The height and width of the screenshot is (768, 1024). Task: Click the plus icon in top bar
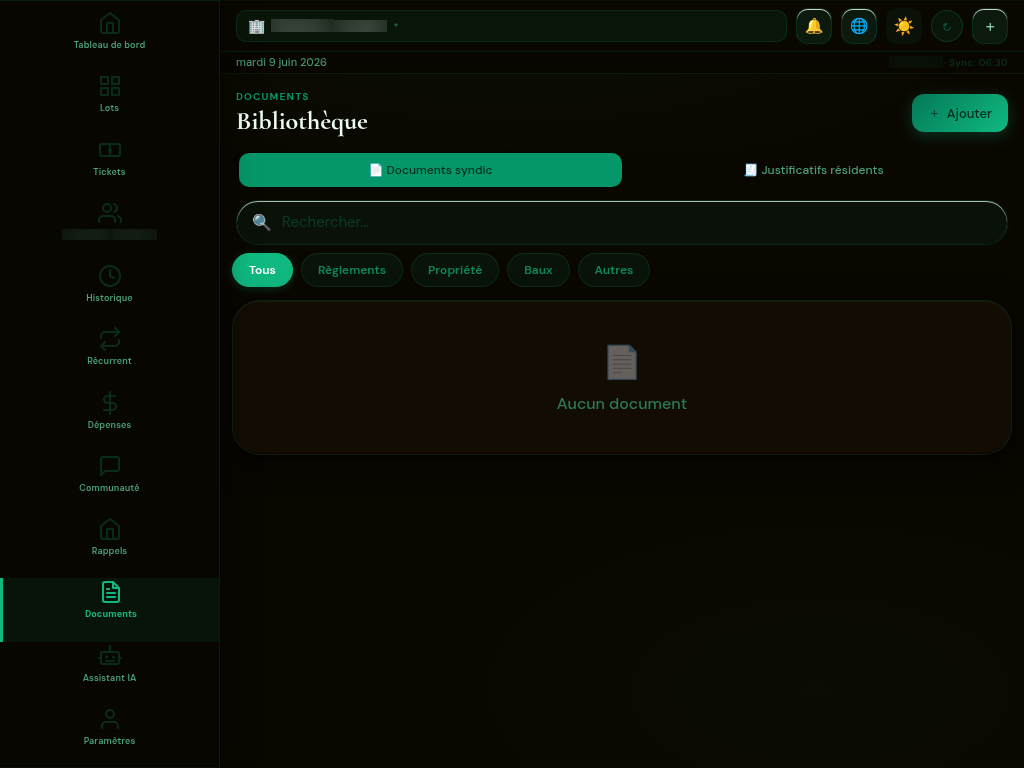click(990, 27)
